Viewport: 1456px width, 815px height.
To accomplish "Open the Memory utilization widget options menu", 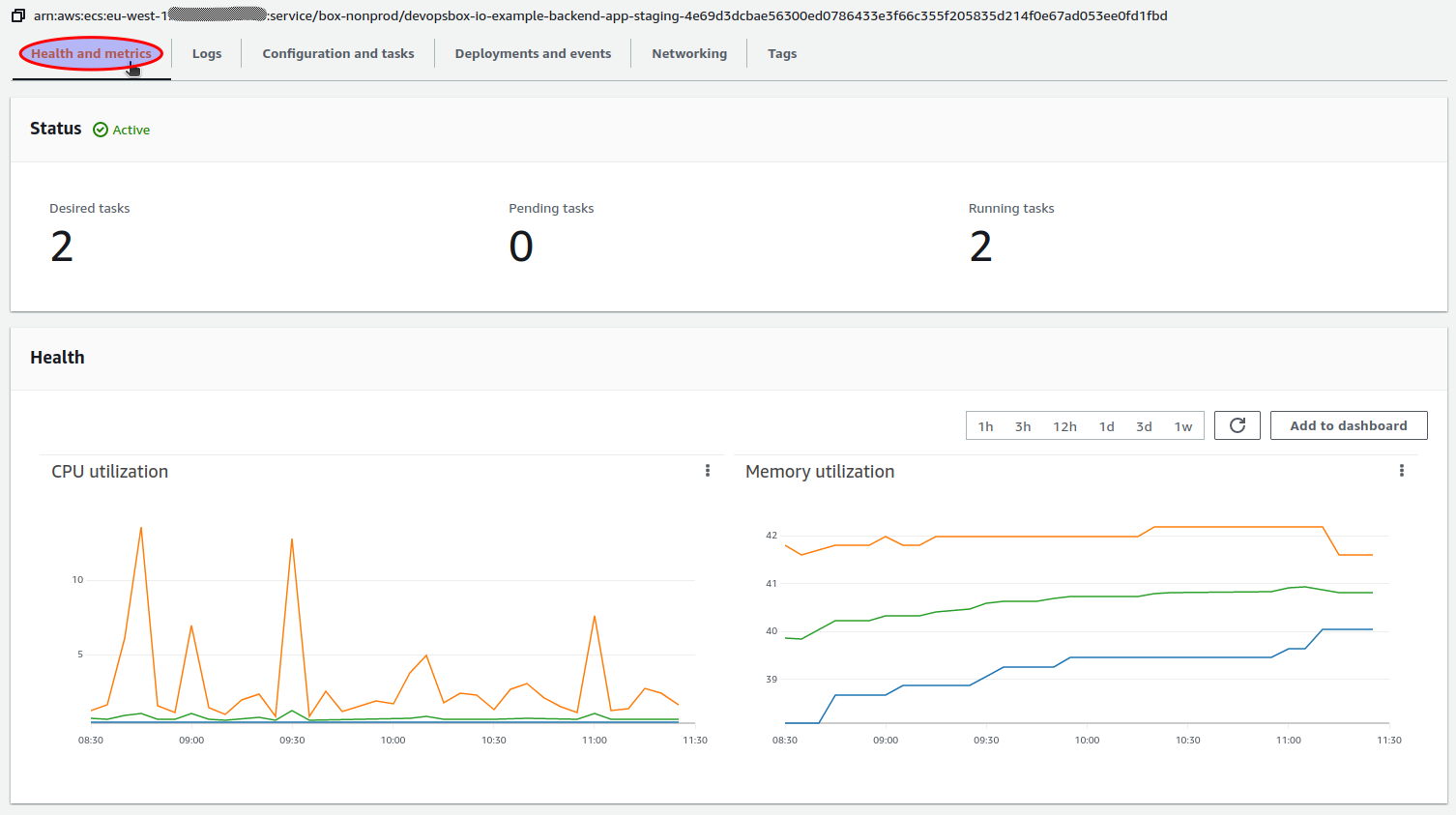I will (x=1402, y=471).
